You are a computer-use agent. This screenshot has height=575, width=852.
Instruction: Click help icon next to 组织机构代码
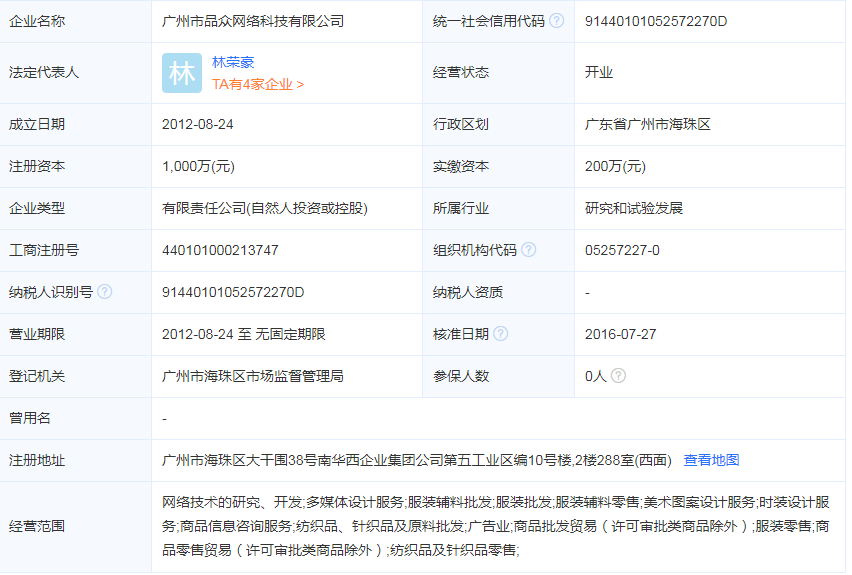click(x=528, y=249)
